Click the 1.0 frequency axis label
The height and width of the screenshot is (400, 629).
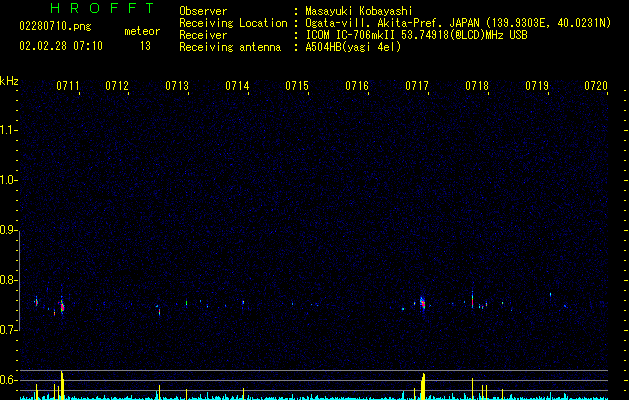[x=9, y=180]
